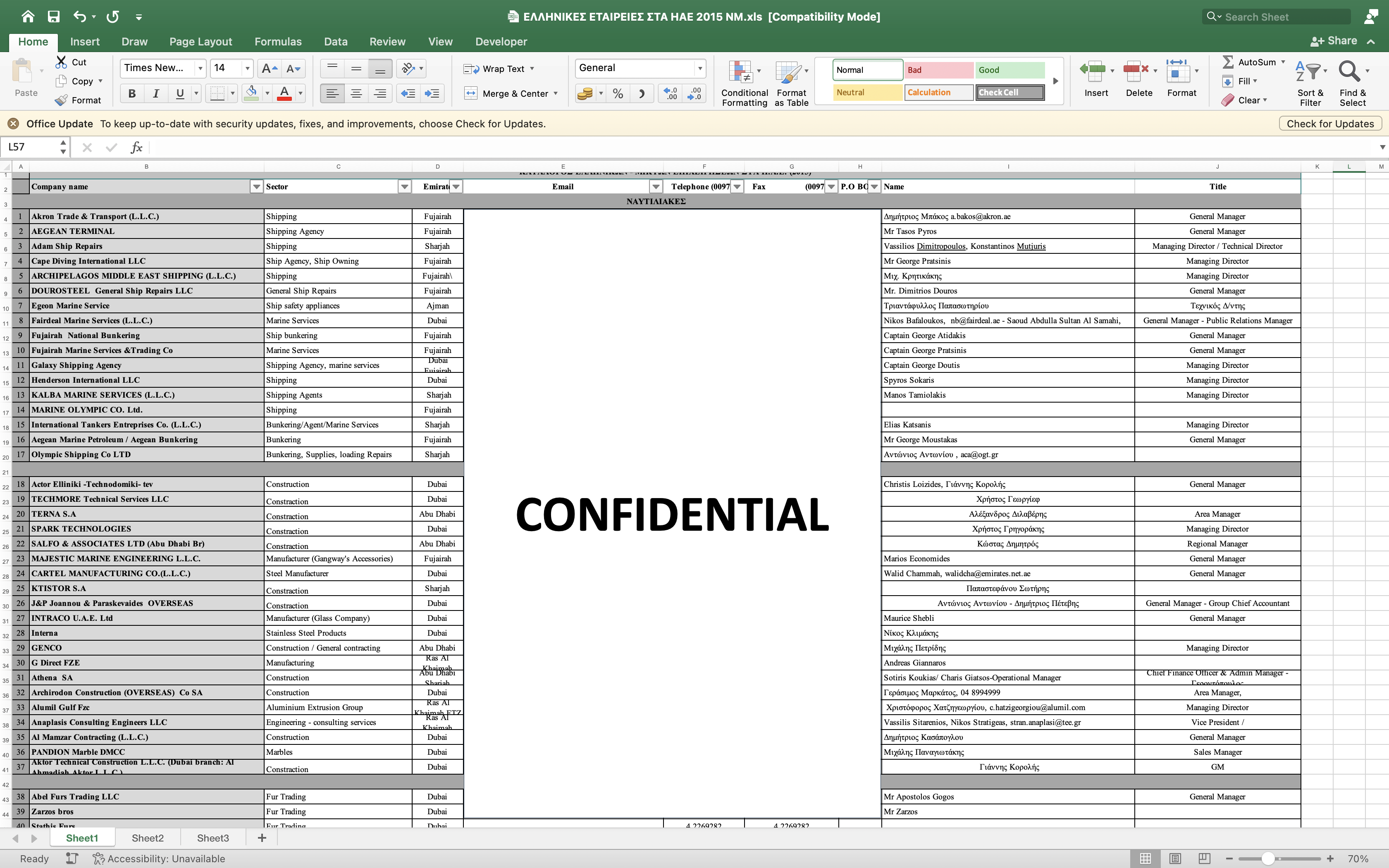
Task: Click the Center align icon
Action: [356, 93]
